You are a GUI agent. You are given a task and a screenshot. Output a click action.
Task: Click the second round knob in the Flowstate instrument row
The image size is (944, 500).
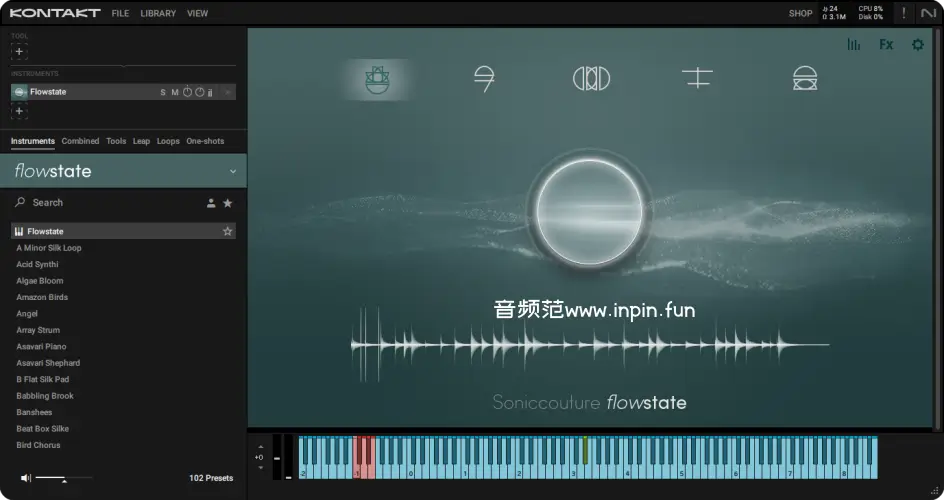[x=199, y=92]
